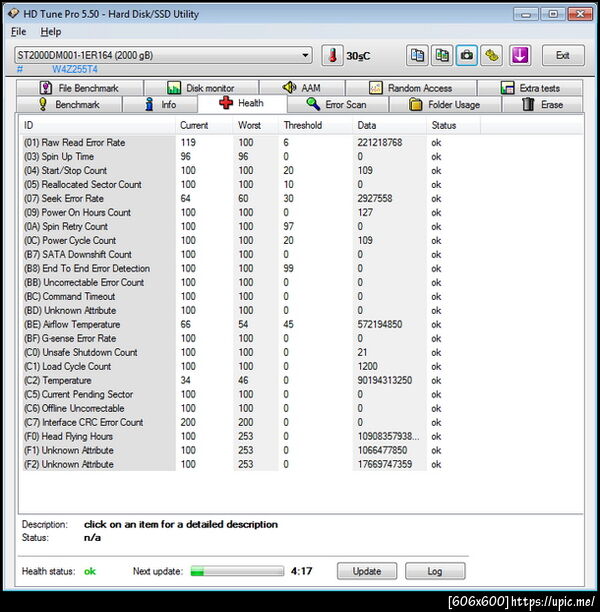This screenshot has width=600, height=612.
Task: Select the Uncorrectable Error Count row
Action: pyautogui.click(x=252, y=282)
